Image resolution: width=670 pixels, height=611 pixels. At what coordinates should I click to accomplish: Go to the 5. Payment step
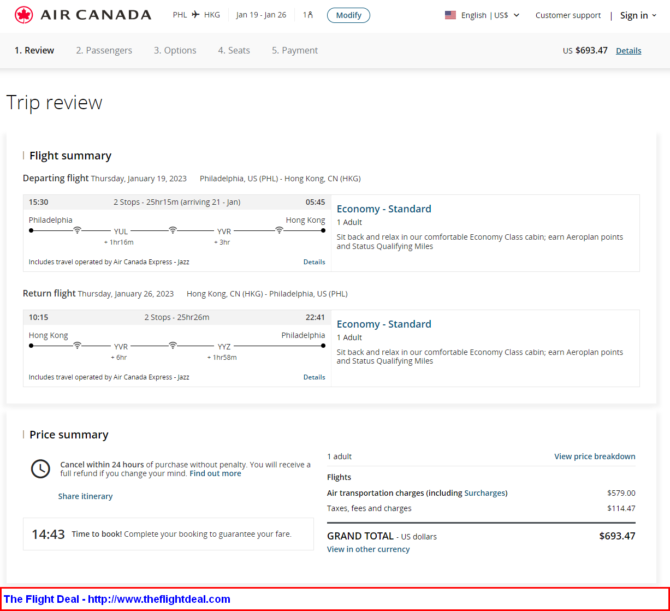point(295,50)
